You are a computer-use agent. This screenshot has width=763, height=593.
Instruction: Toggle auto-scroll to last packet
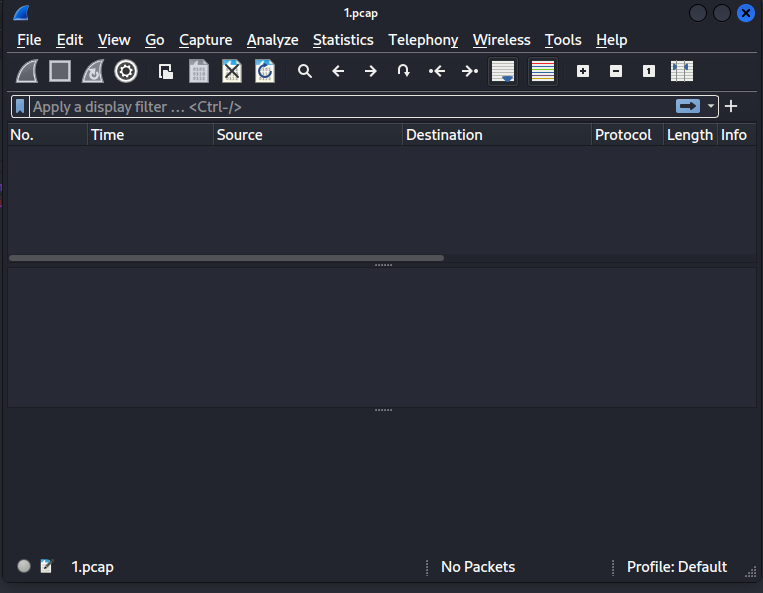(x=503, y=71)
